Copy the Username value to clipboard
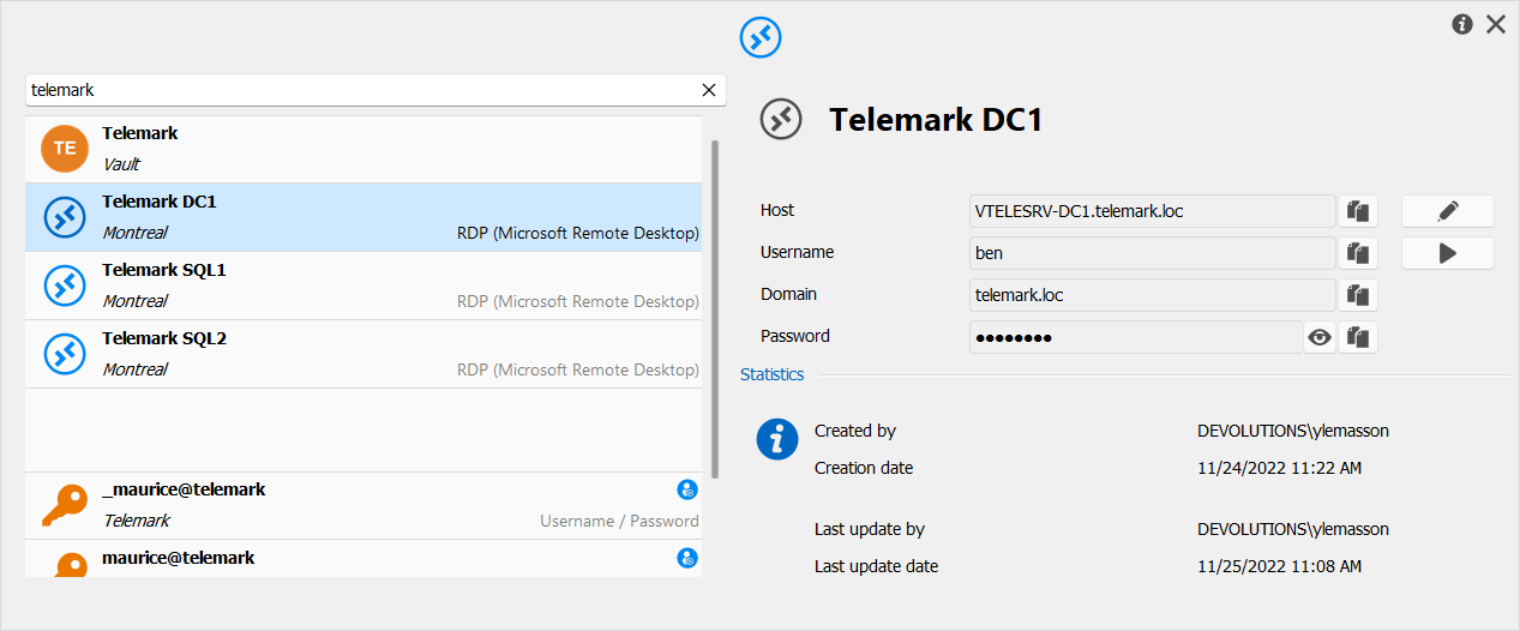Screen dimensions: 1520x631 point(1357,253)
